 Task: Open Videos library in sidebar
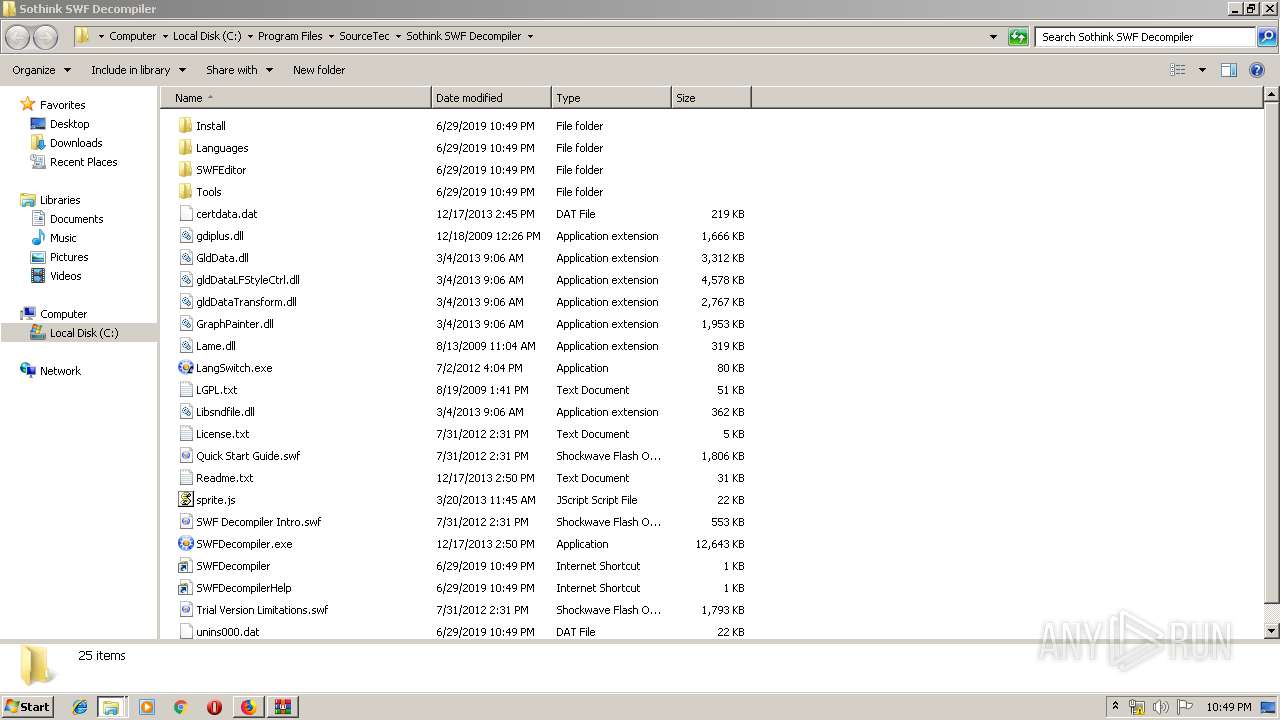65,276
